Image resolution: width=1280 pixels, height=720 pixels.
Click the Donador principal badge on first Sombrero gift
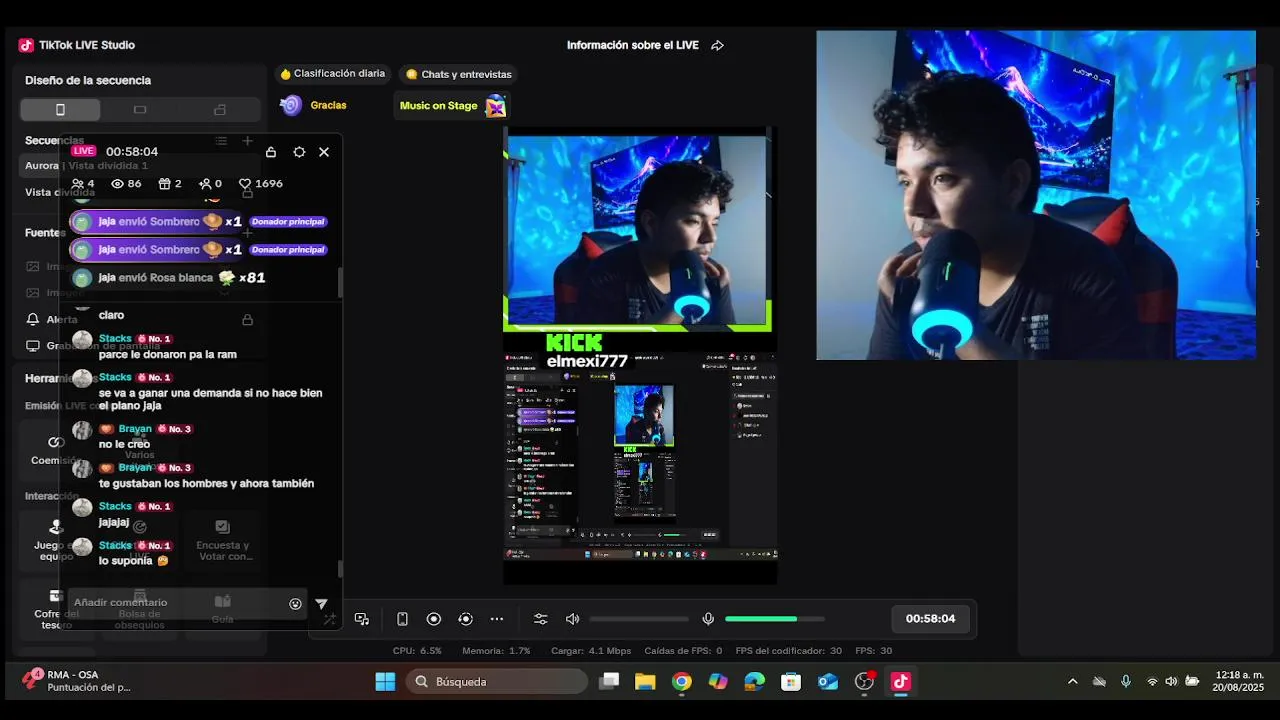pyautogui.click(x=288, y=222)
